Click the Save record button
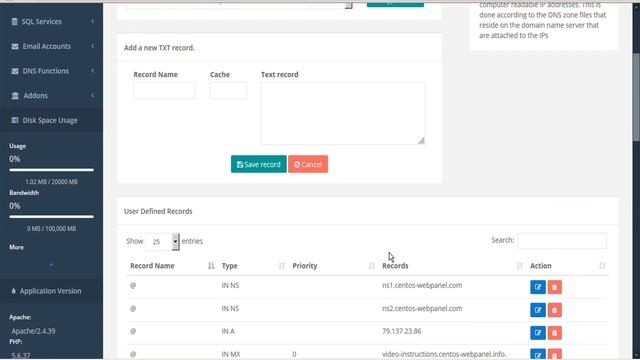Screen dimensions: 640x360 point(258,164)
